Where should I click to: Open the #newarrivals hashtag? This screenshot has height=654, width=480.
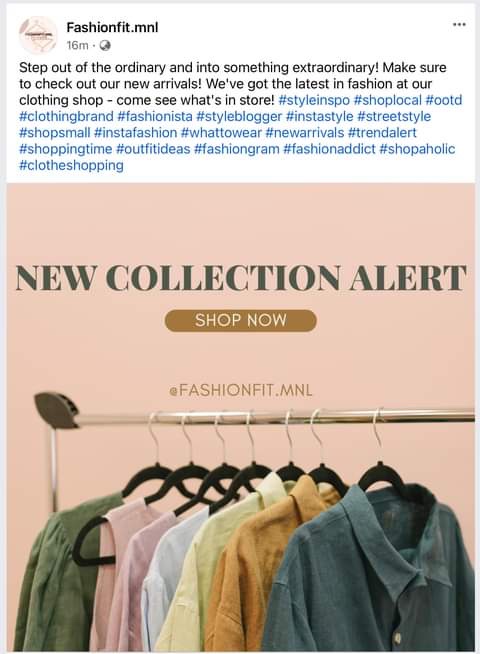[304, 133]
